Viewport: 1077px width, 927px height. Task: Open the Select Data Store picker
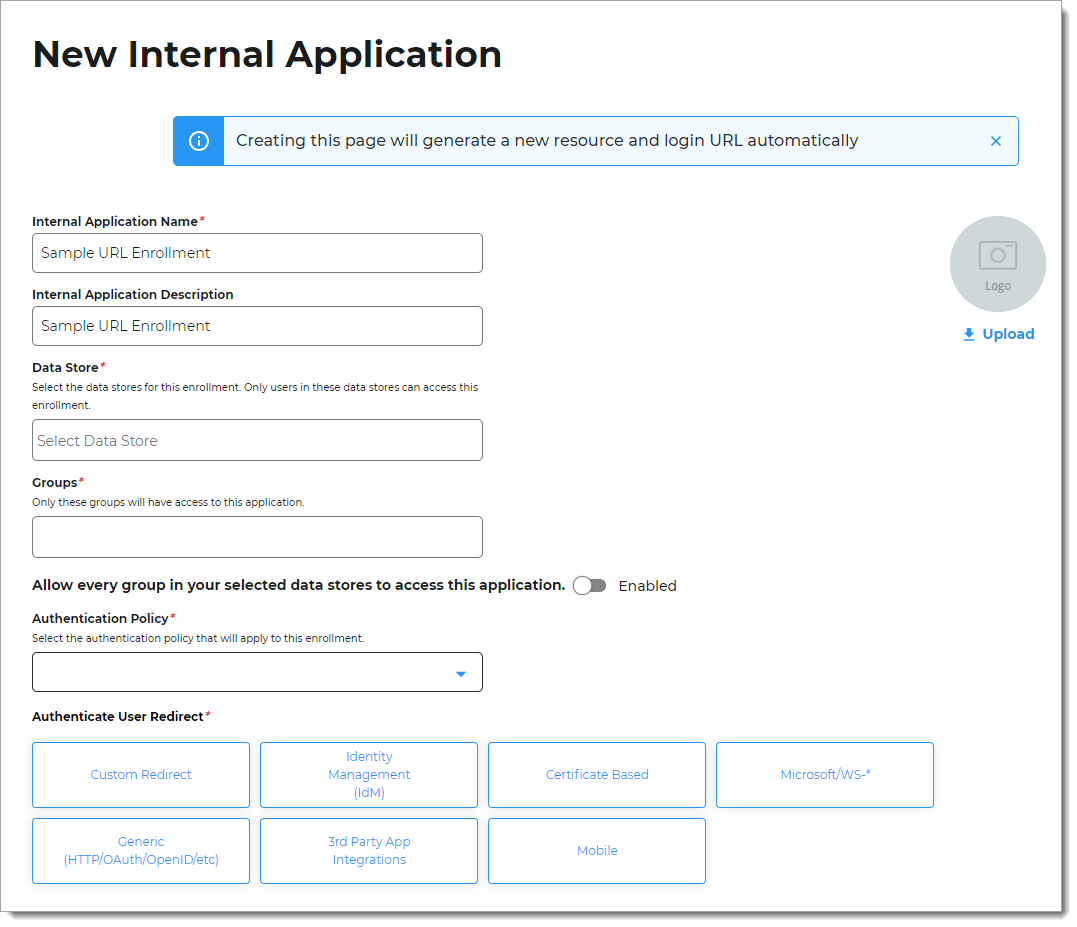tap(257, 440)
